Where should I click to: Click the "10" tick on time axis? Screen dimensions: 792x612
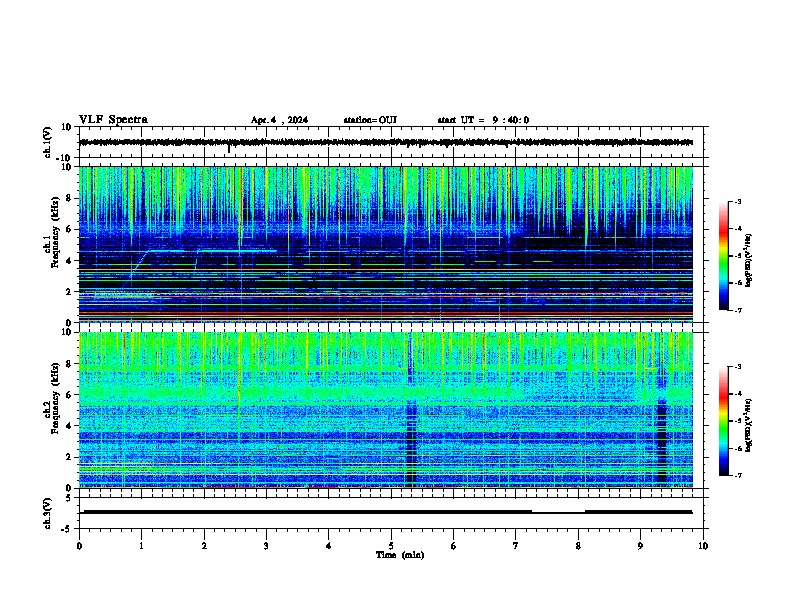point(703,546)
